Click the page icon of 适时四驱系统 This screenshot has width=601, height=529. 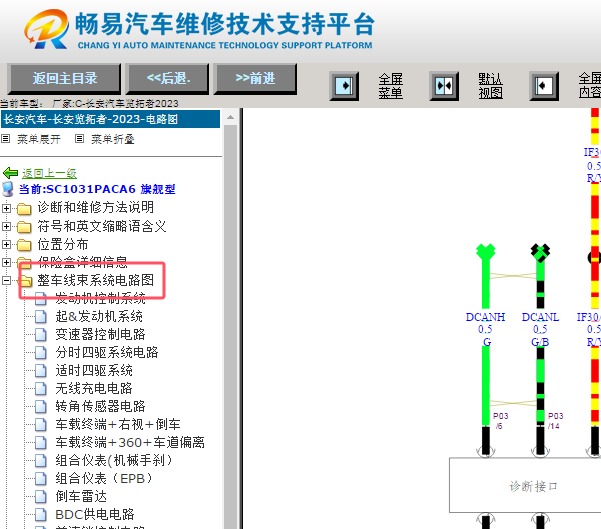click(x=41, y=371)
